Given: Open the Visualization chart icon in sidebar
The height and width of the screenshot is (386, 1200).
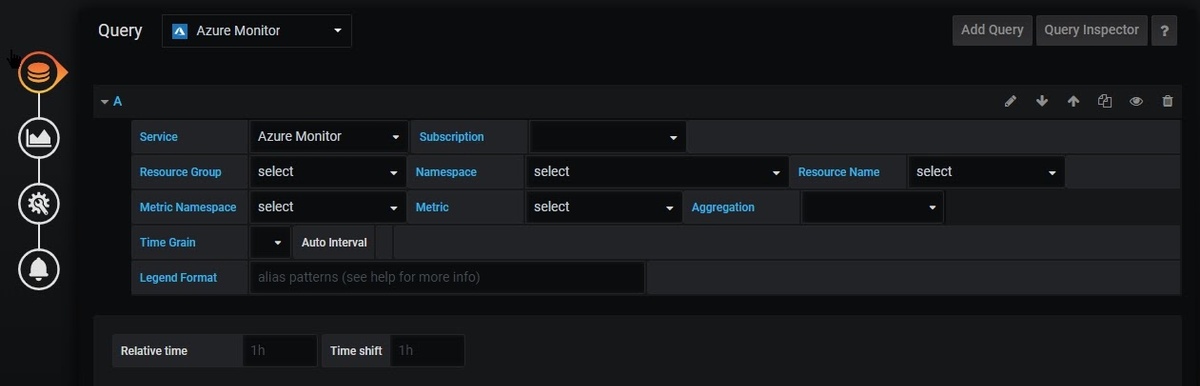Looking at the screenshot, I should pyautogui.click(x=39, y=138).
